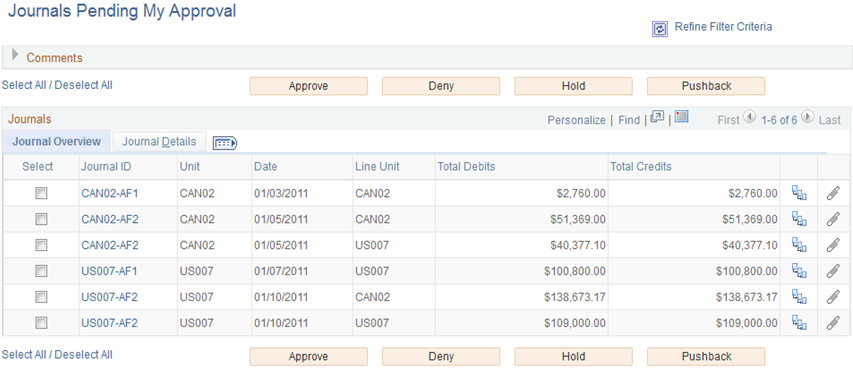Click the bottom Hold button
The image size is (853, 373).
pyautogui.click(x=573, y=356)
